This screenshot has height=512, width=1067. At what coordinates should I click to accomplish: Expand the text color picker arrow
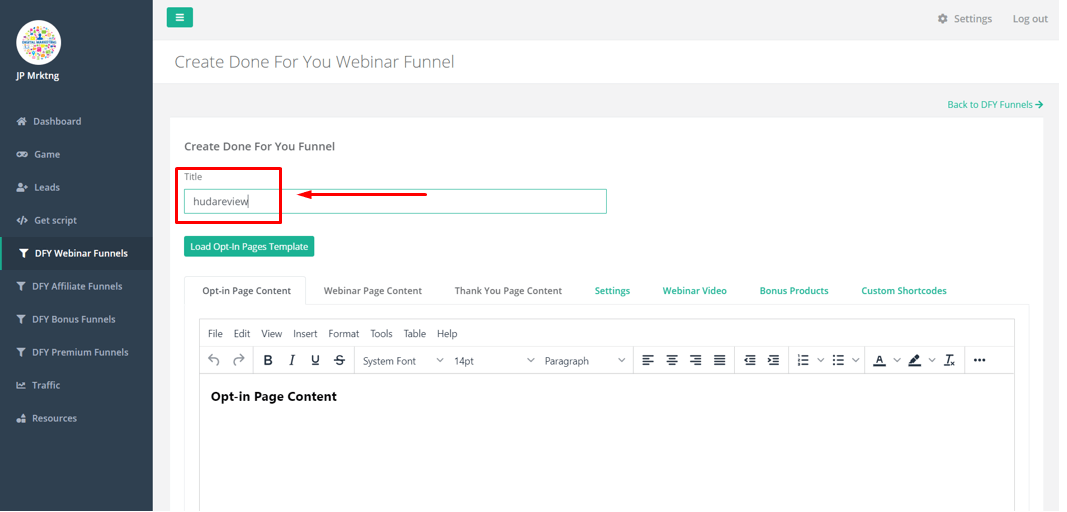click(x=897, y=360)
